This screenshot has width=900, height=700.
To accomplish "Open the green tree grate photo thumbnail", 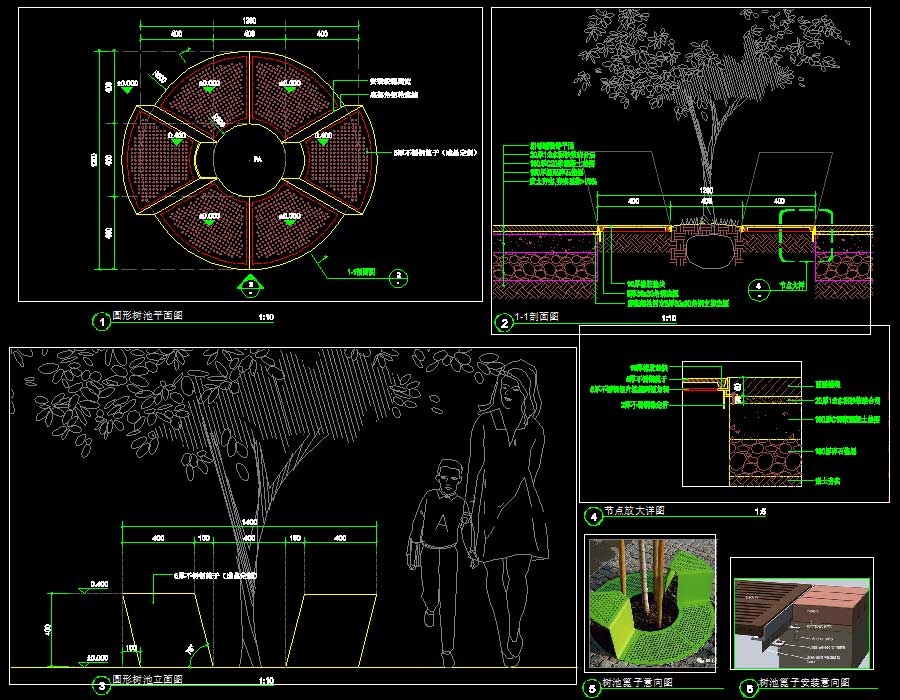I will coord(650,603).
